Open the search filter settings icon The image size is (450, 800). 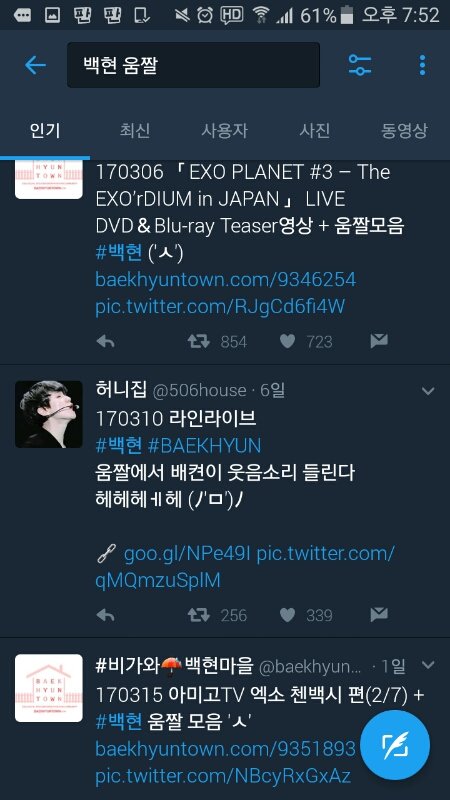coord(360,65)
